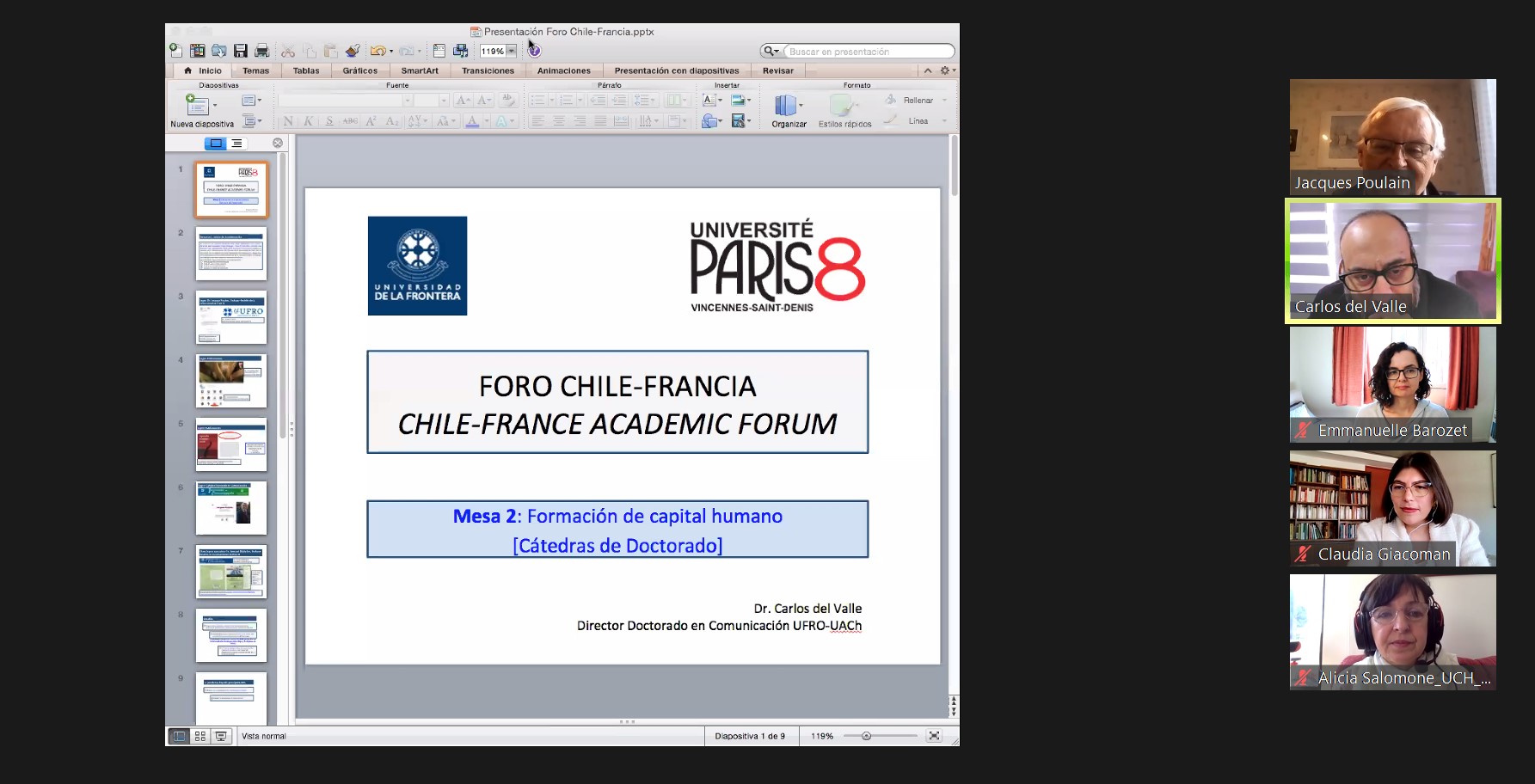Open the Help question mark icon
The height and width of the screenshot is (784, 1535).
click(534, 52)
